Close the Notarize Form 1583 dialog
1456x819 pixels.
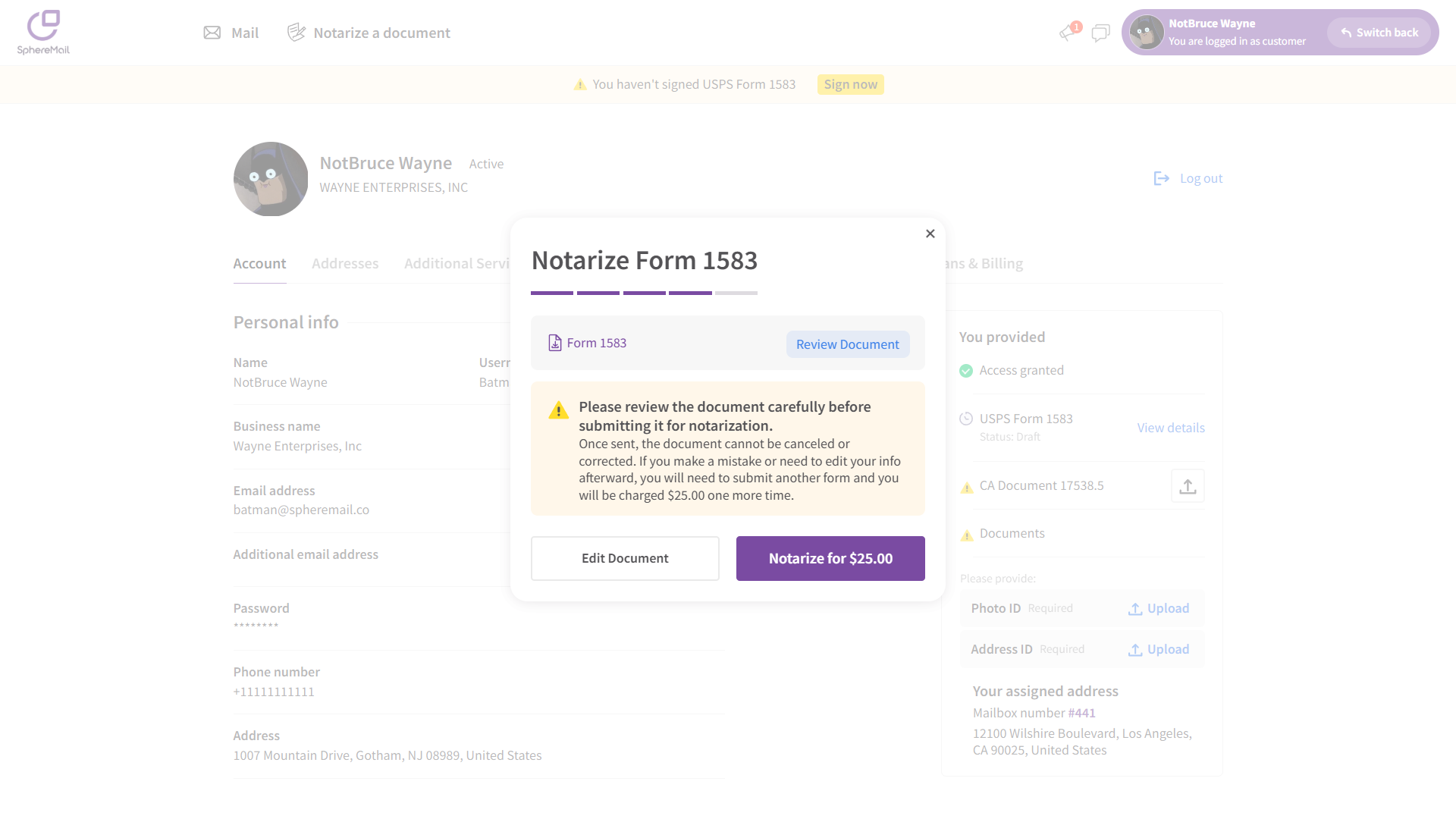point(930,234)
